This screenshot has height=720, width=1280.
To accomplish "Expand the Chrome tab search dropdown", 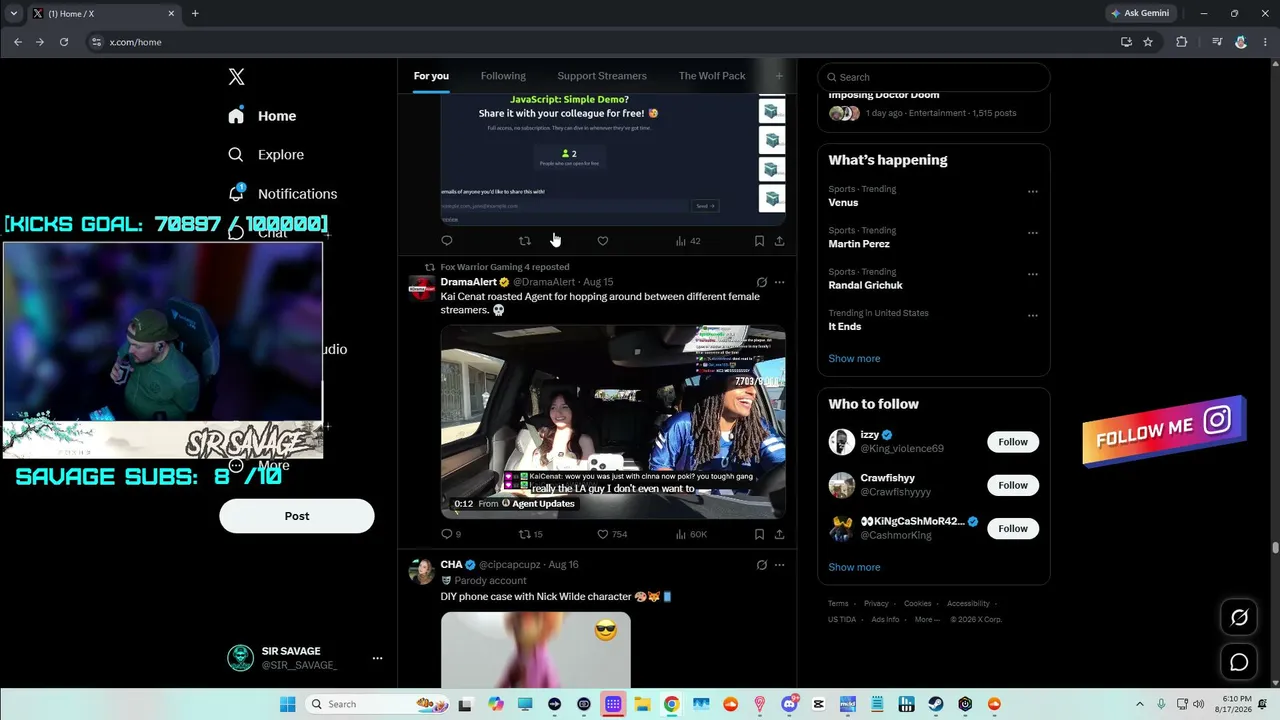I will [x=14, y=14].
